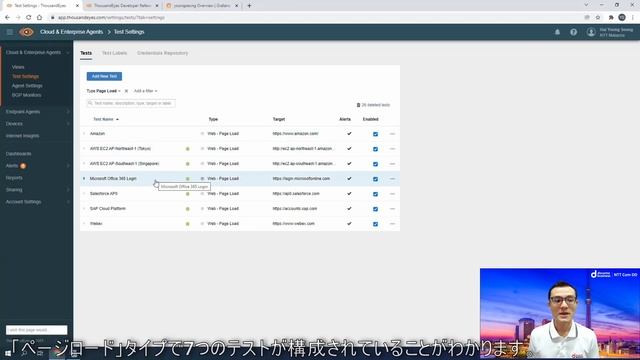Open Internet Insights in the sidebar
Image resolution: width=640 pixels, height=360 pixels.
[x=22, y=136]
